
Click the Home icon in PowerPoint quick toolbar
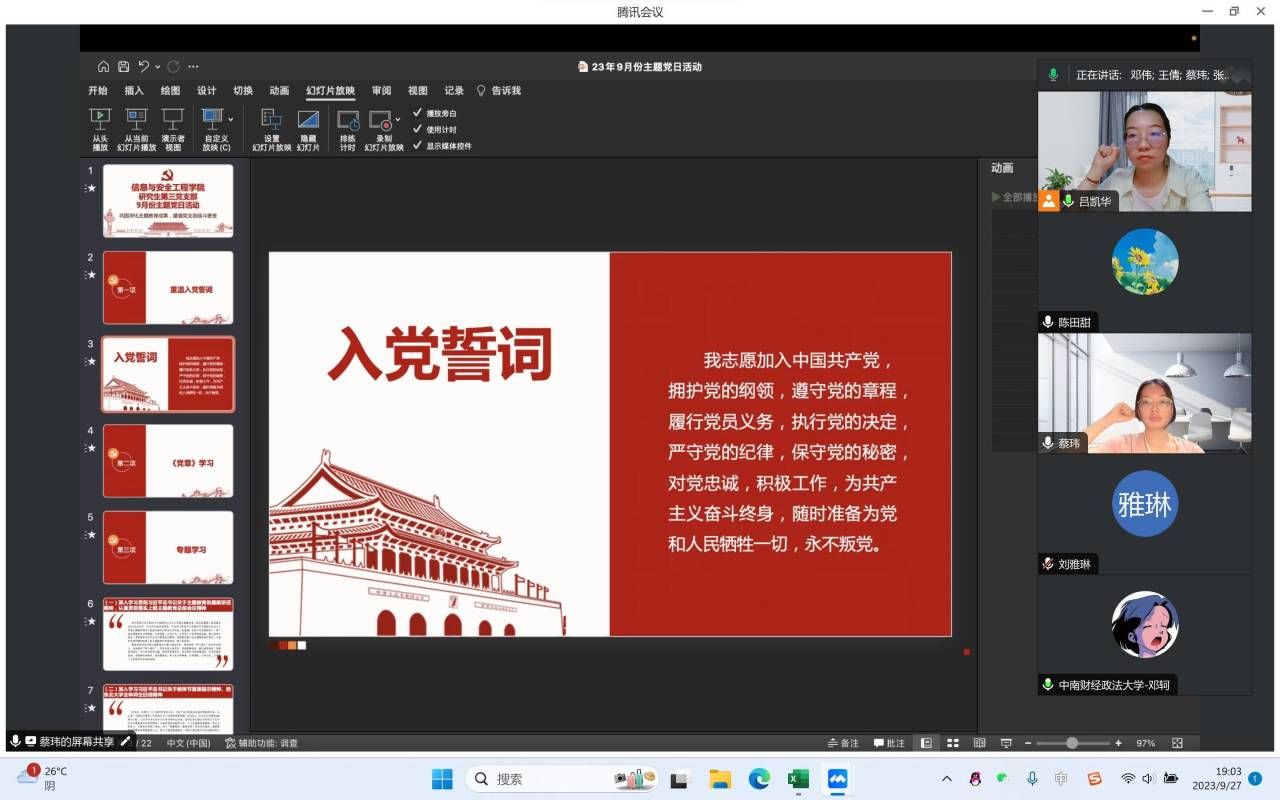click(103, 67)
